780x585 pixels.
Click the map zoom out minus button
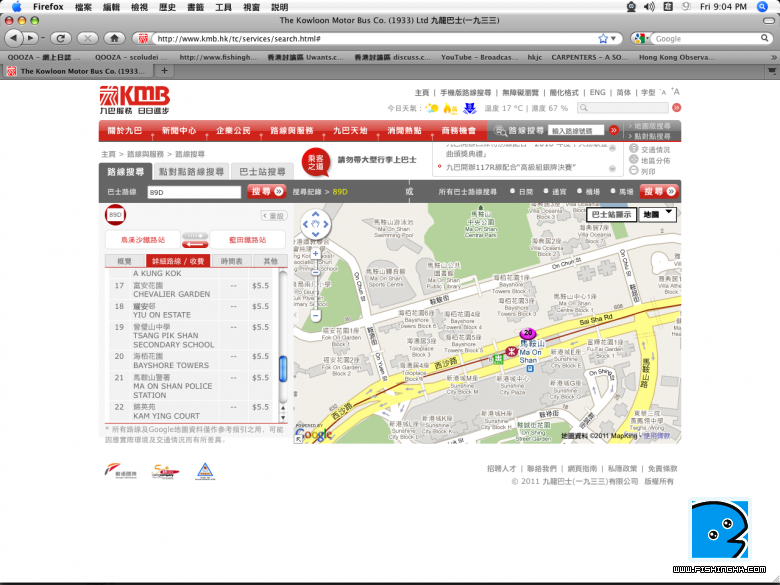pyautogui.click(x=316, y=315)
